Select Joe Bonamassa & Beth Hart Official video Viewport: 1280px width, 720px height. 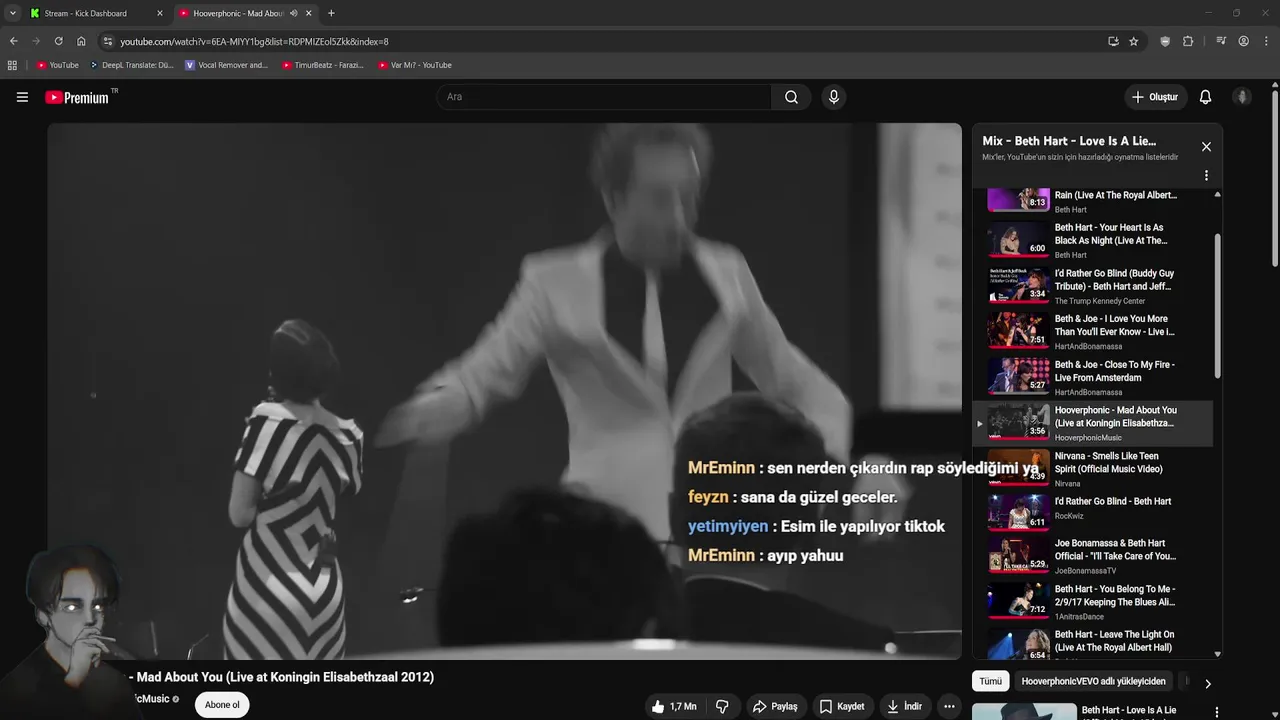(1094, 556)
